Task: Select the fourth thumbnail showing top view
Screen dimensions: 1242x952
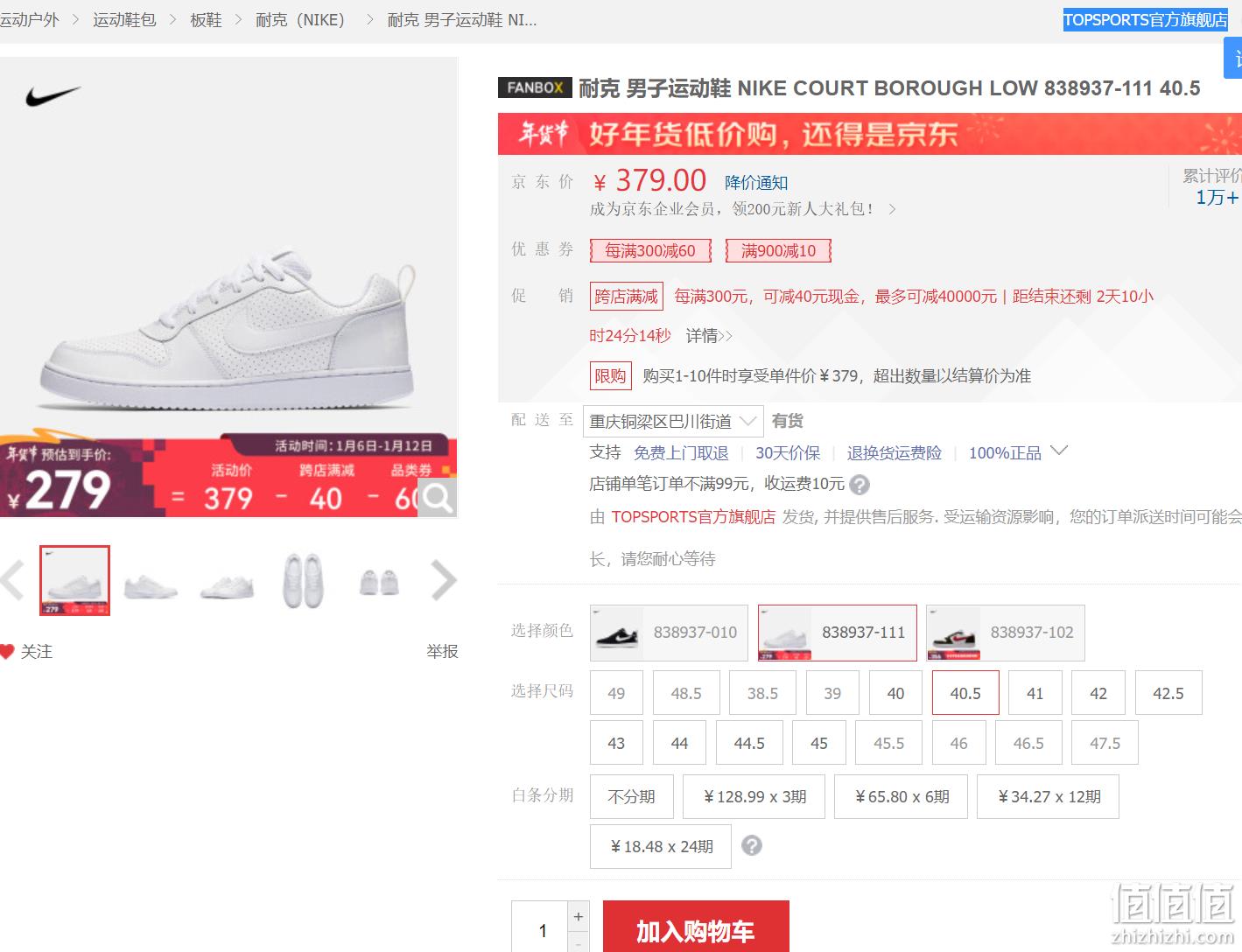Action: pos(303,581)
